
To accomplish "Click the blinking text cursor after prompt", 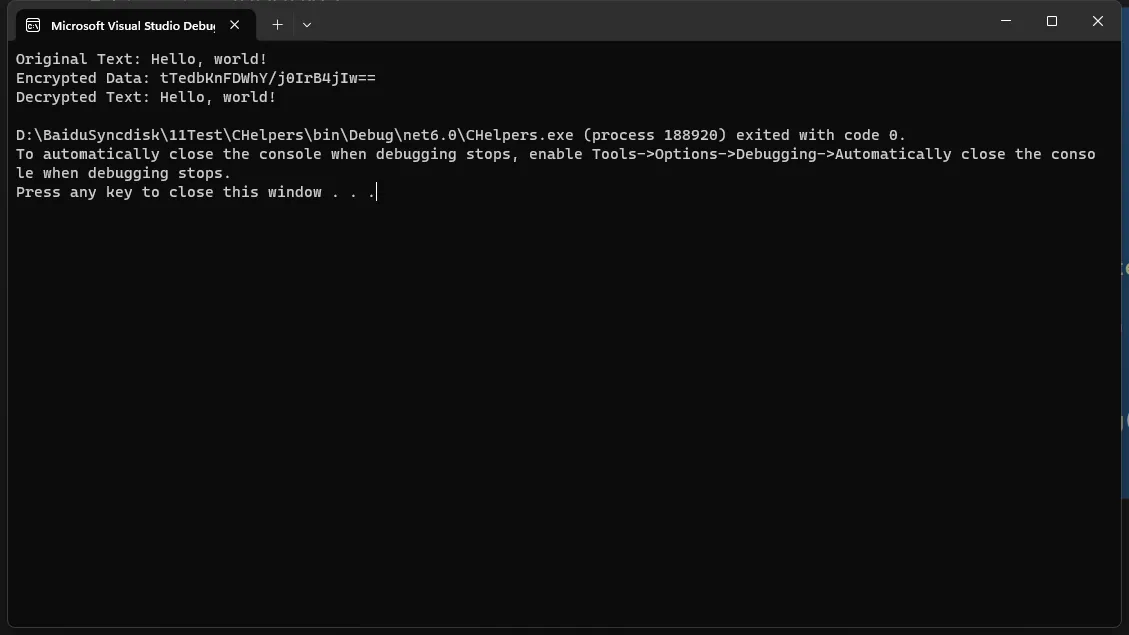I will click(x=377, y=192).
